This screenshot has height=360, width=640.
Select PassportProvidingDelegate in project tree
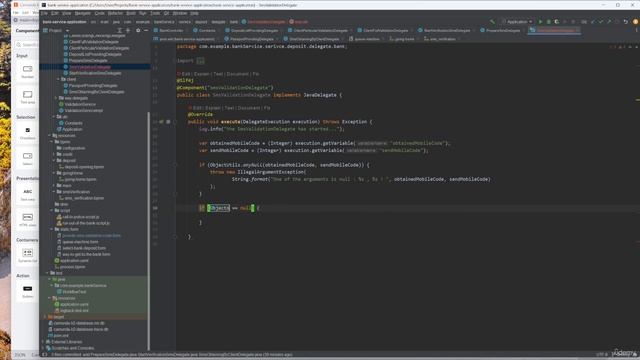(x=93, y=86)
